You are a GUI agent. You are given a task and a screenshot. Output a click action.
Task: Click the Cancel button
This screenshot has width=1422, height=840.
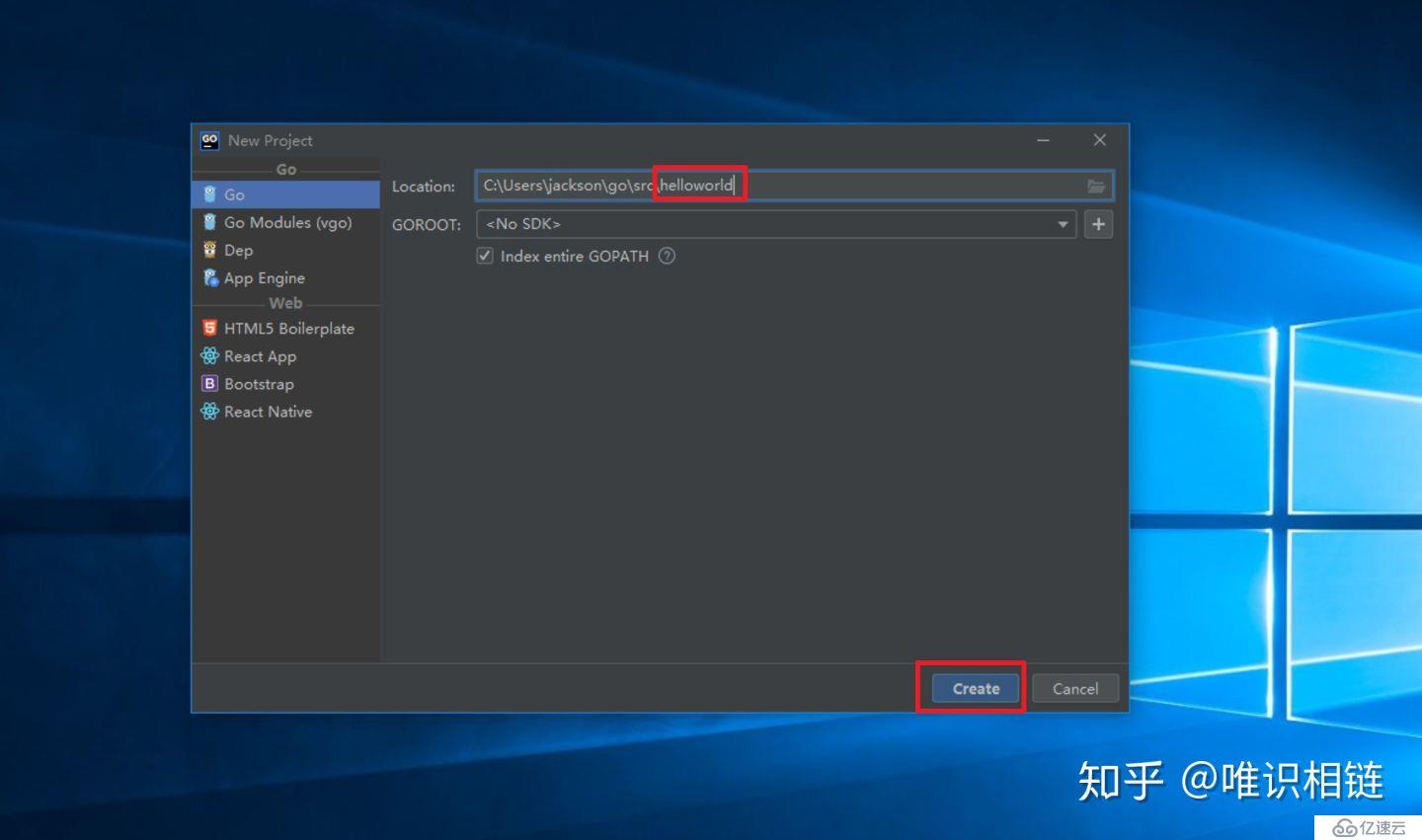[x=1075, y=688]
